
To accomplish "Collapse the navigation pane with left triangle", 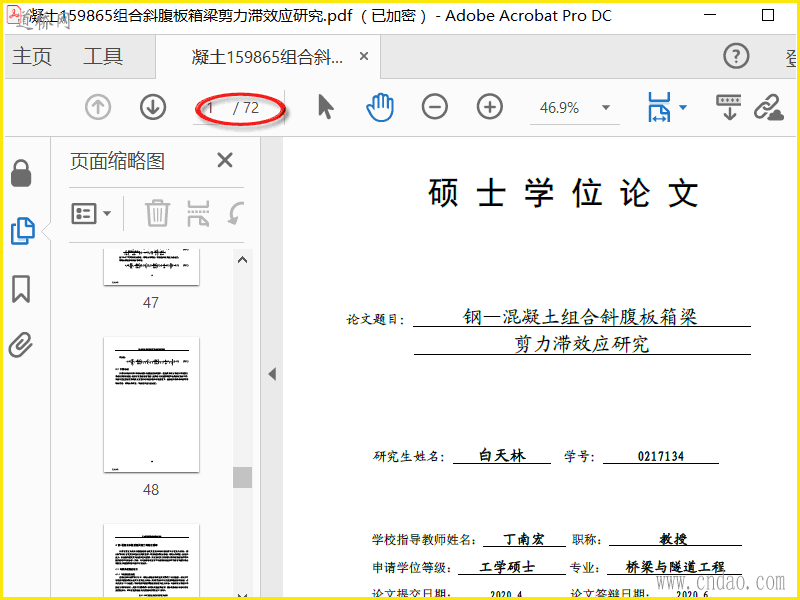I will click(x=272, y=374).
